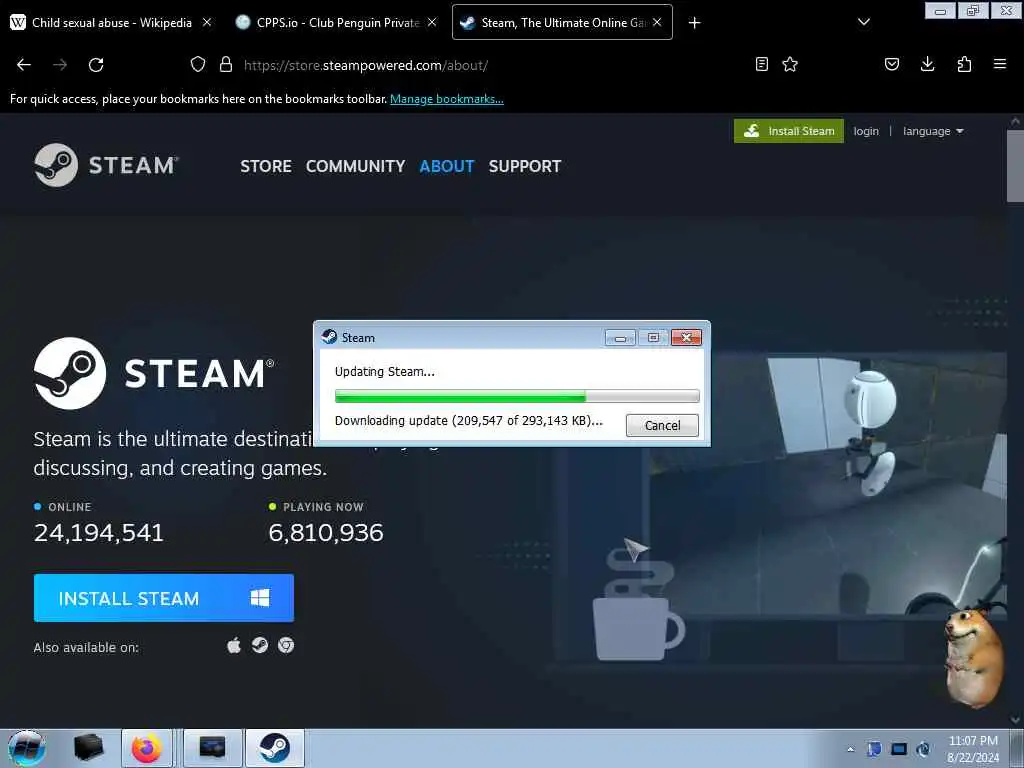Select the Chrome OS download icon
The height and width of the screenshot is (768, 1024).
[285, 645]
